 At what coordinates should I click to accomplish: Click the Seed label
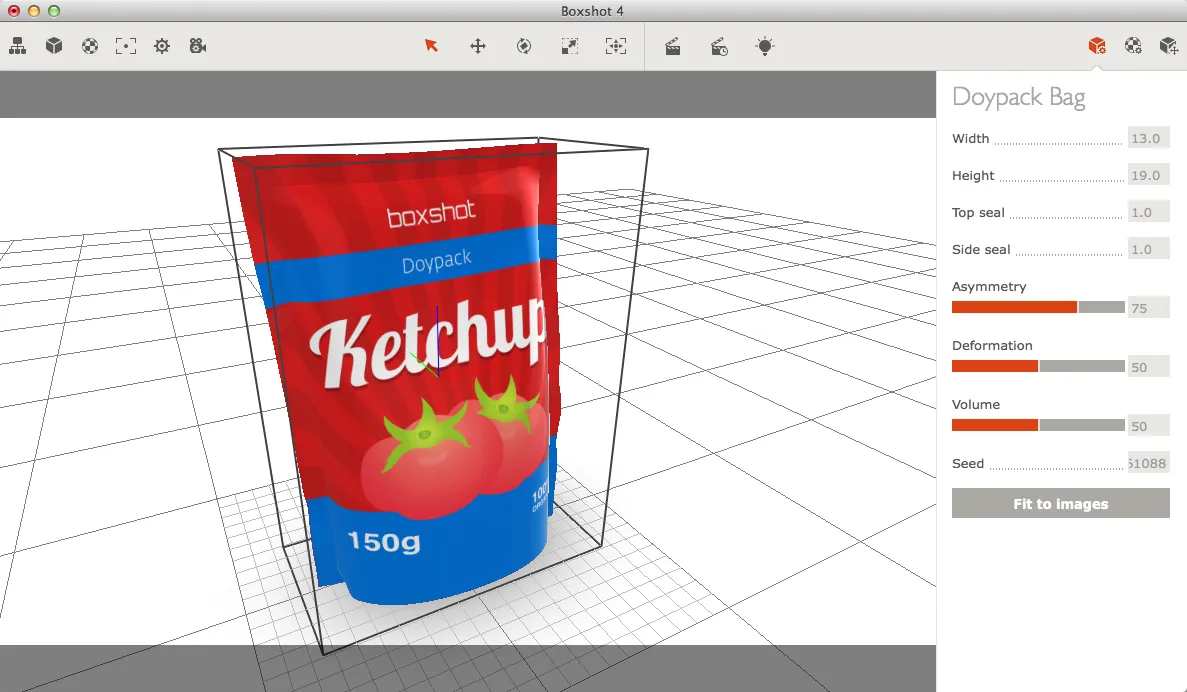pyautogui.click(x=967, y=463)
